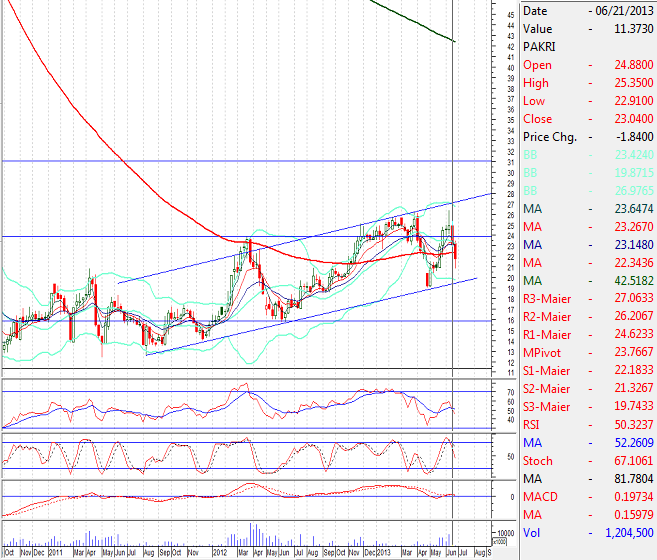Image resolution: width=657 pixels, height=560 pixels.
Task: Click the Vol figure 1,204,500
Action: (625, 533)
